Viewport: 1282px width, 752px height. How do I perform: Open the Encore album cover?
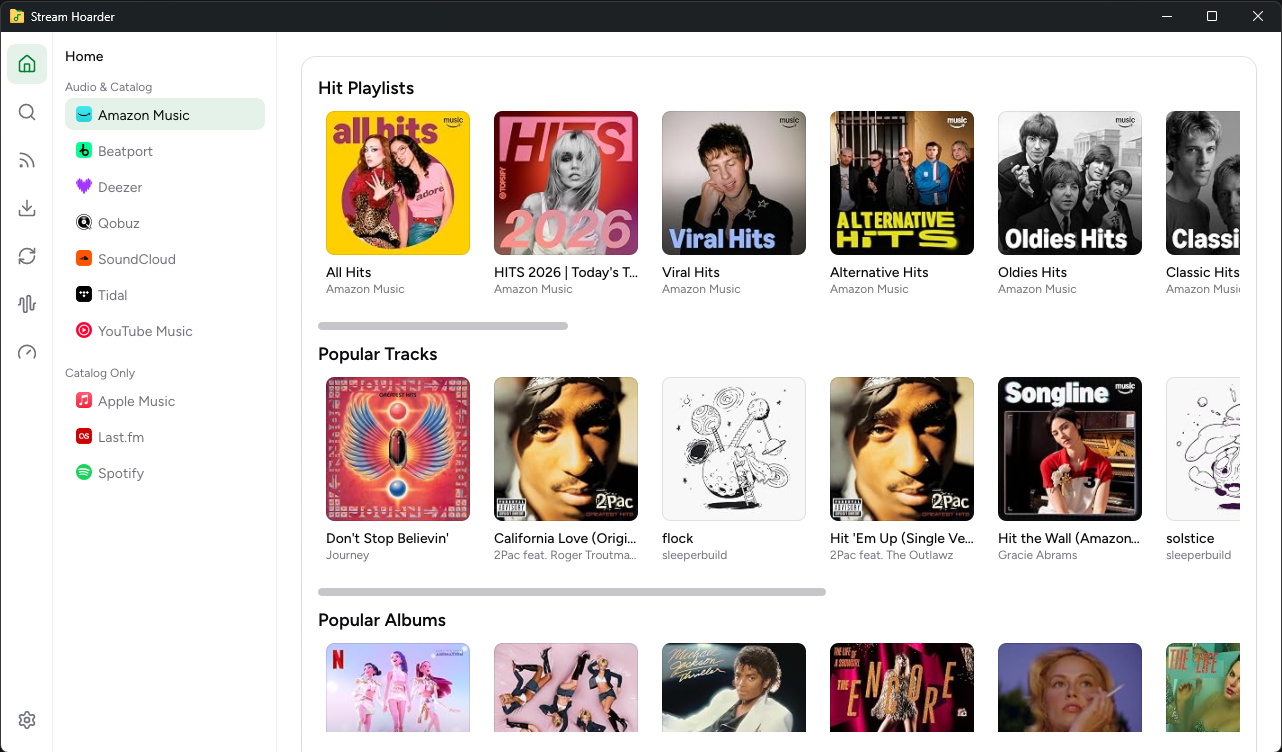(x=902, y=687)
